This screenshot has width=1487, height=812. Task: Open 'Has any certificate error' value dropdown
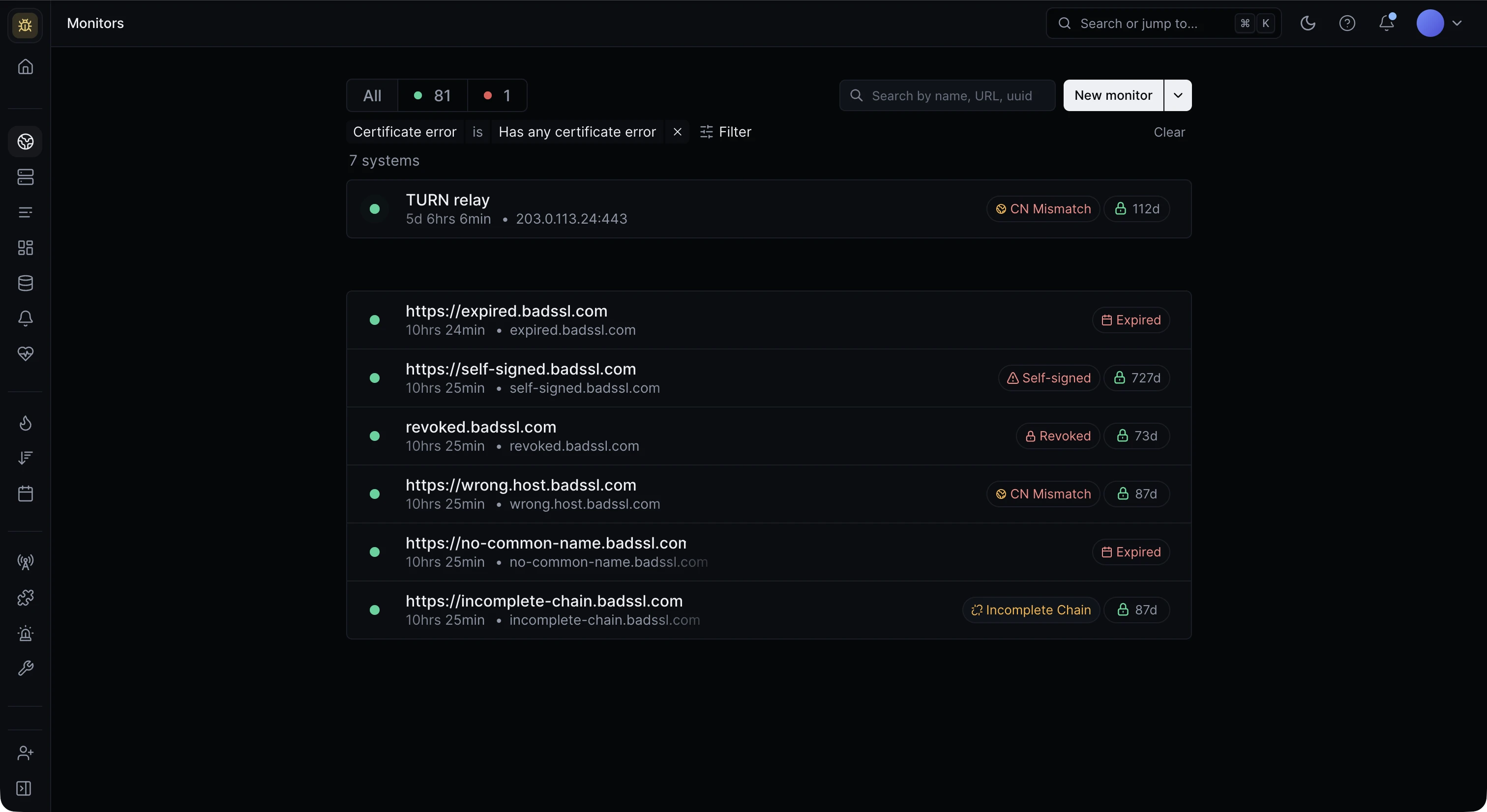point(577,132)
